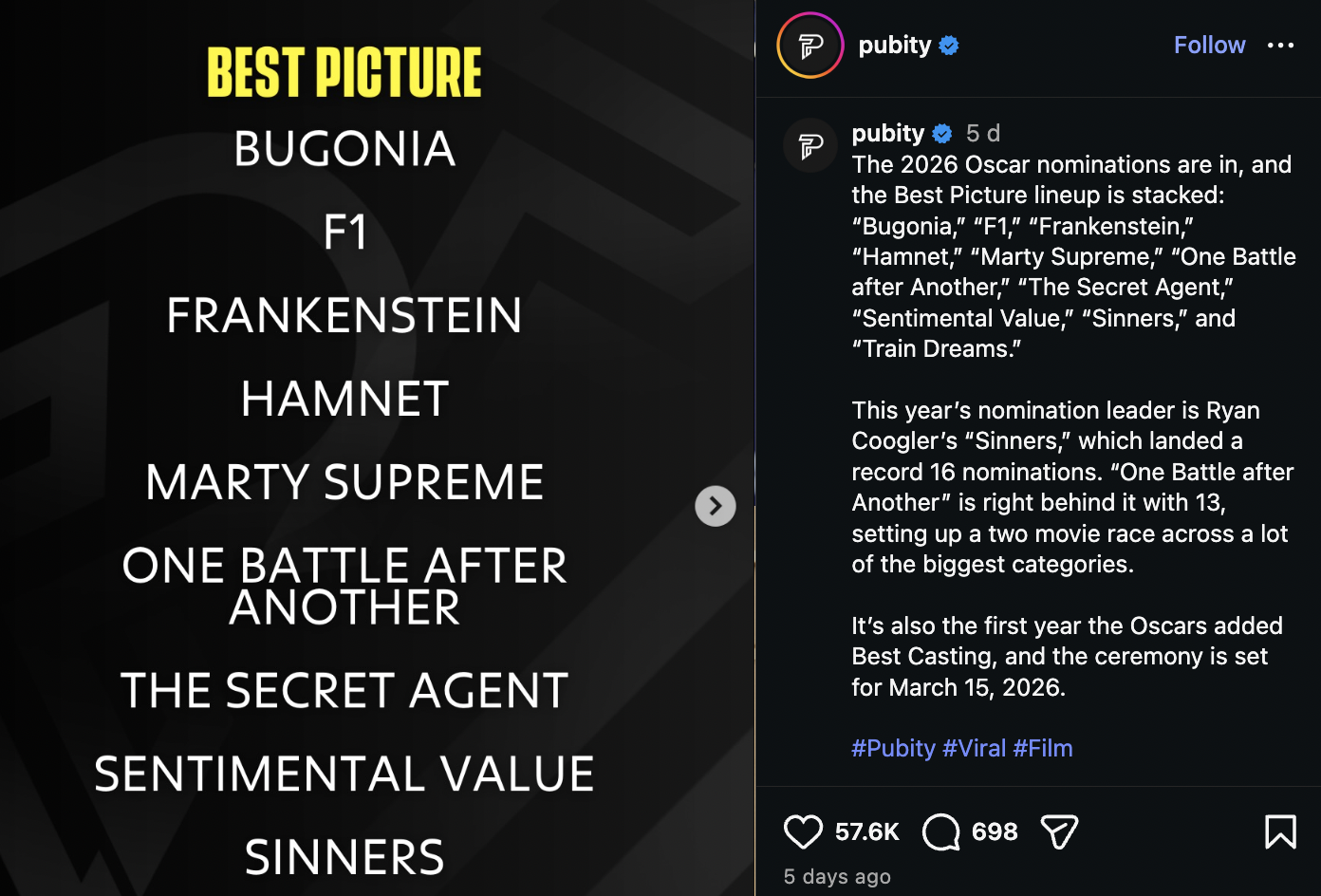This screenshot has height=896, width=1321.
Task: Click pubity username in the caption
Action: (887, 133)
